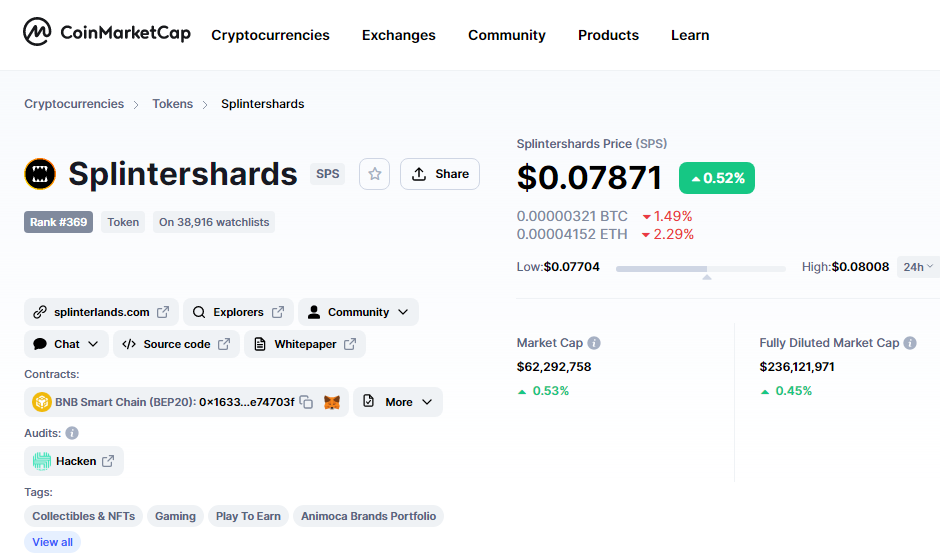Click the 0.45% fully diluted change
The height and width of the screenshot is (555, 940).
coord(786,391)
